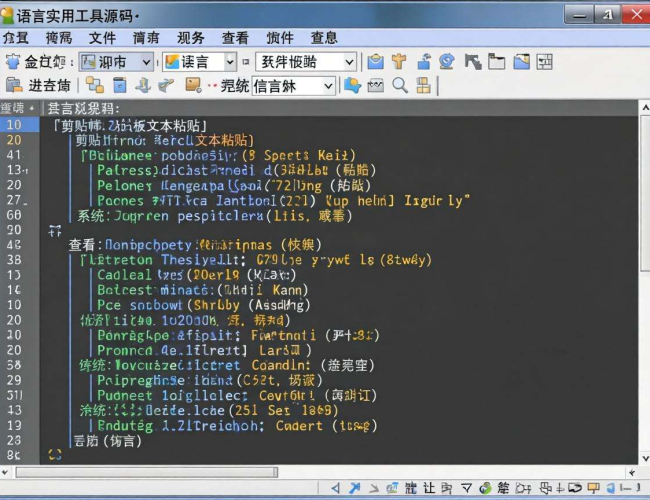
Task: Click the blue swirl globe toolbar icon
Action: pyautogui.click(x=447, y=62)
